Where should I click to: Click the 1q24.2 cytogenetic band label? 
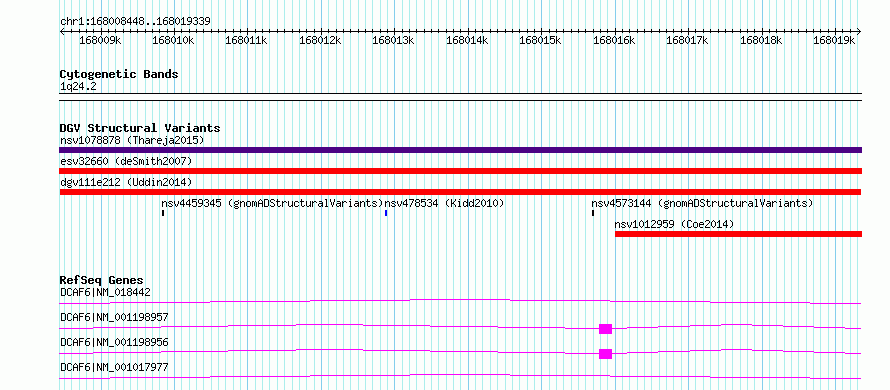click(78, 86)
